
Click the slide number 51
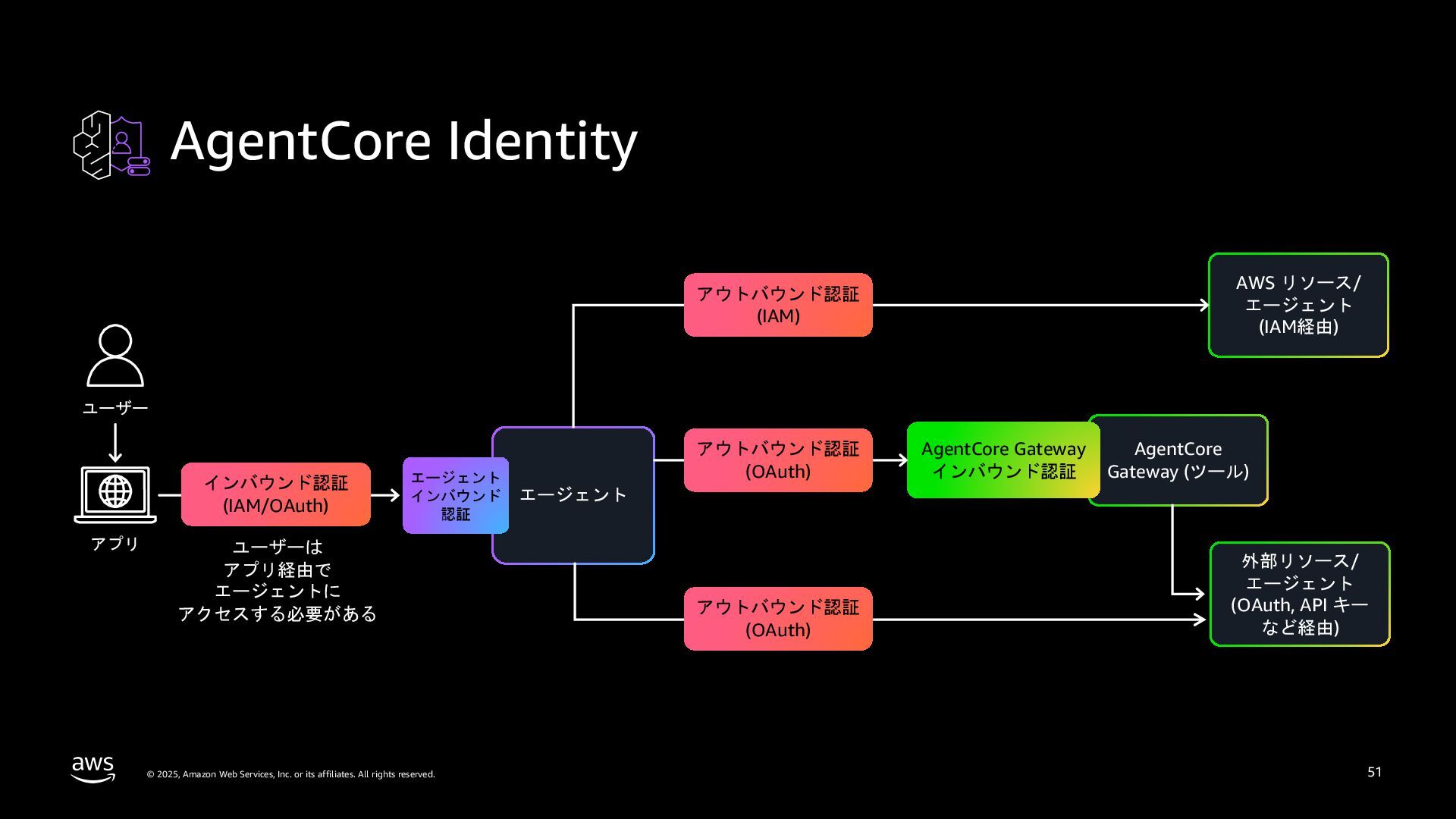point(1374,772)
